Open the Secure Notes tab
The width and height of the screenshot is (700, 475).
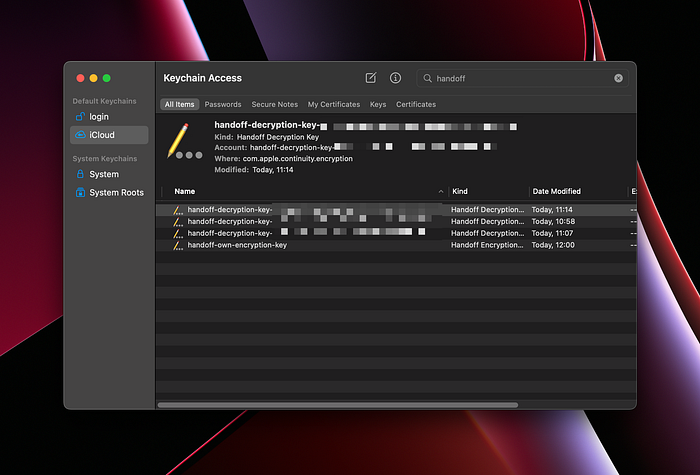275,104
